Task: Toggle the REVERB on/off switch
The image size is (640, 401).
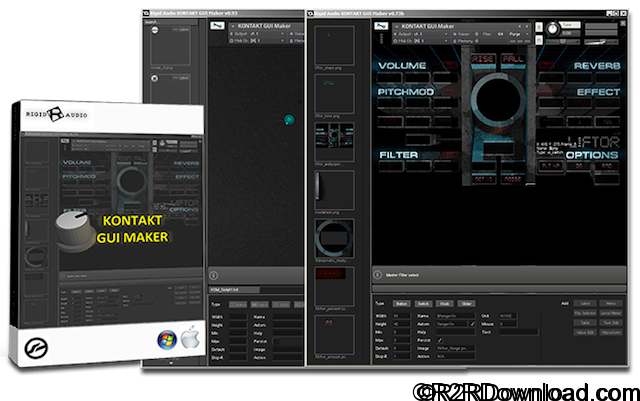Action: (547, 66)
